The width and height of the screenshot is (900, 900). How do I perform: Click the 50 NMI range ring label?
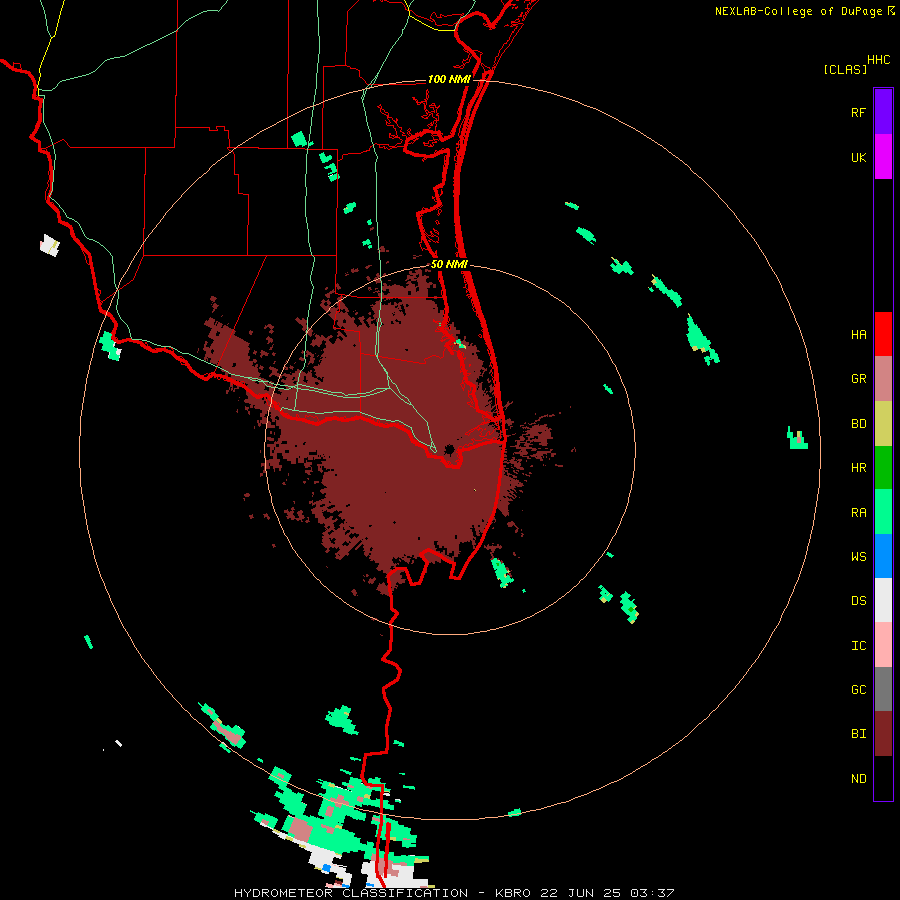(x=449, y=265)
